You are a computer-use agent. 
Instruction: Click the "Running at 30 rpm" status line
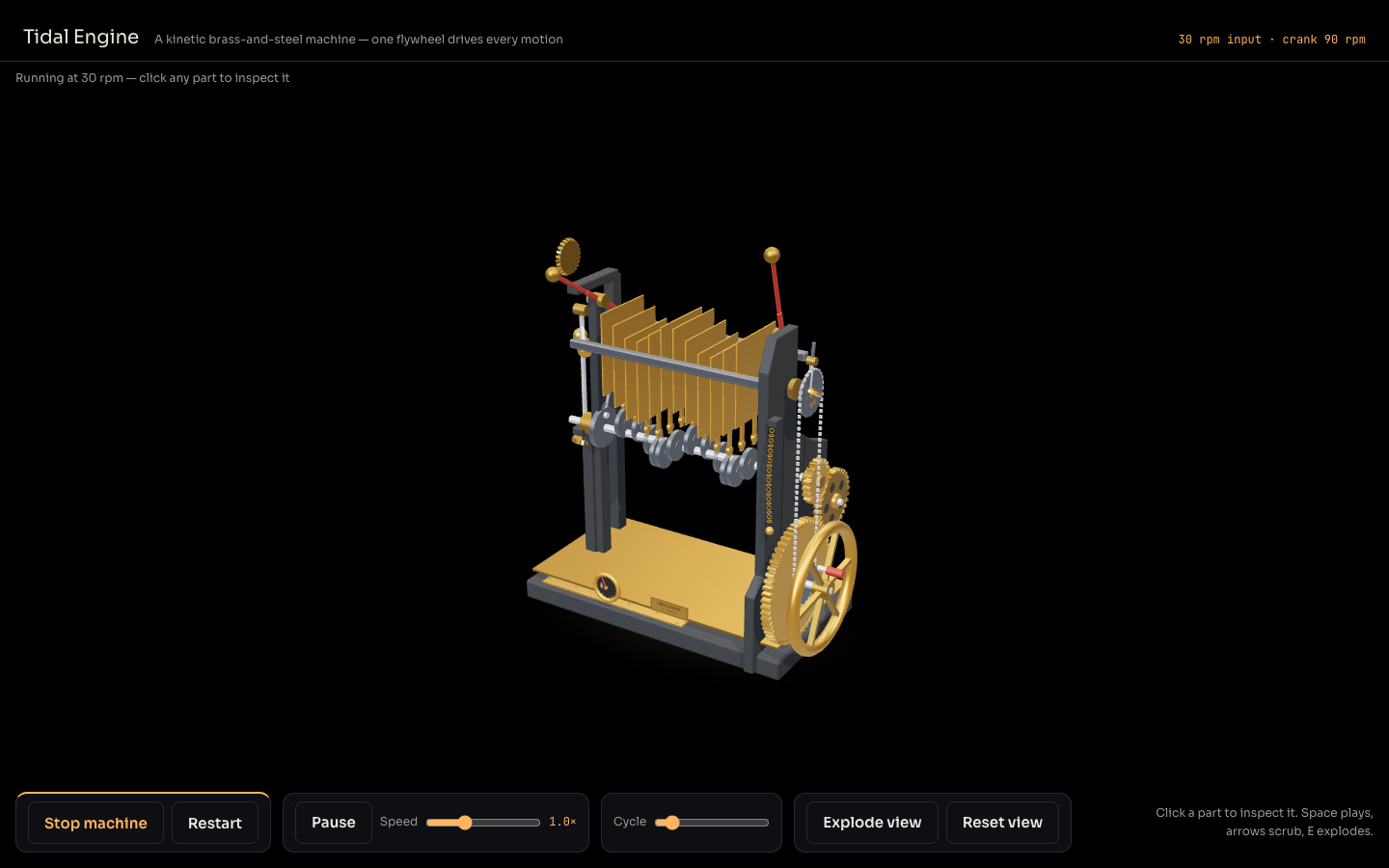[x=152, y=78]
